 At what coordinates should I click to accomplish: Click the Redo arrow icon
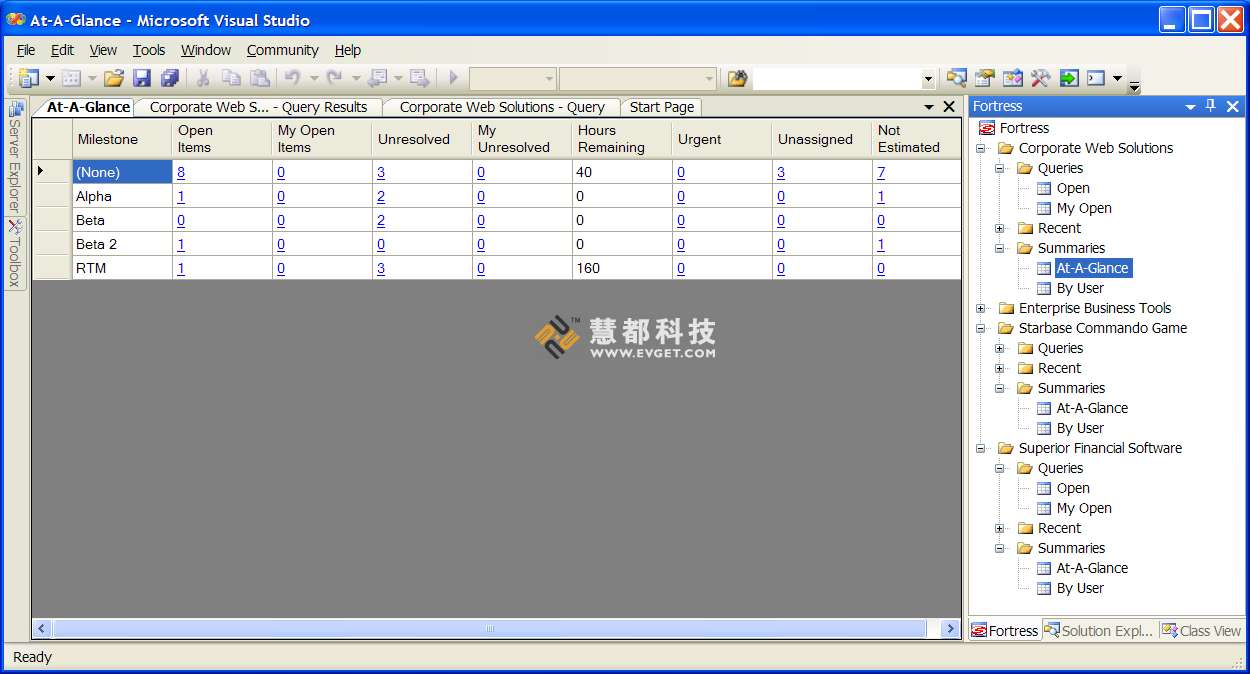(335, 78)
